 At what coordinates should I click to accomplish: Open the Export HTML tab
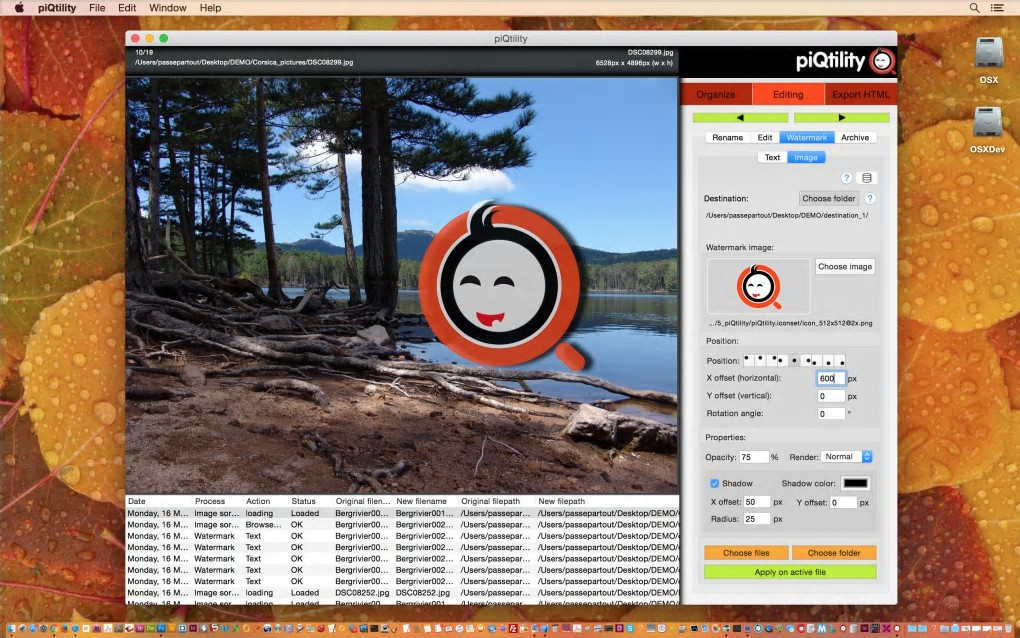pyautogui.click(x=861, y=94)
